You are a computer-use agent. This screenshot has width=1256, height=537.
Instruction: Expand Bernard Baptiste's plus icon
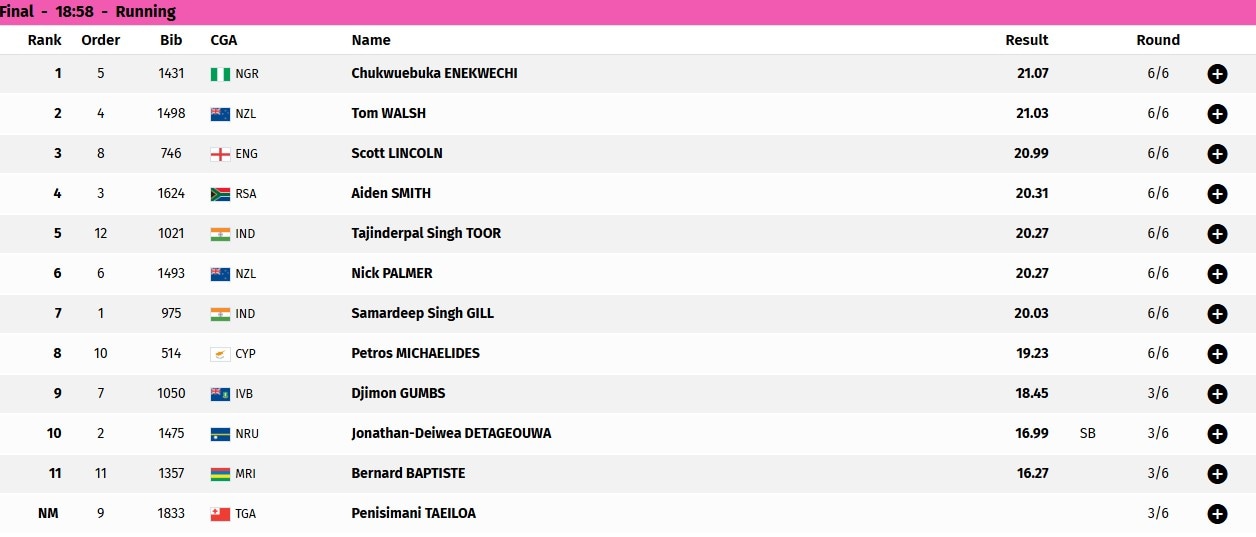coord(1217,474)
